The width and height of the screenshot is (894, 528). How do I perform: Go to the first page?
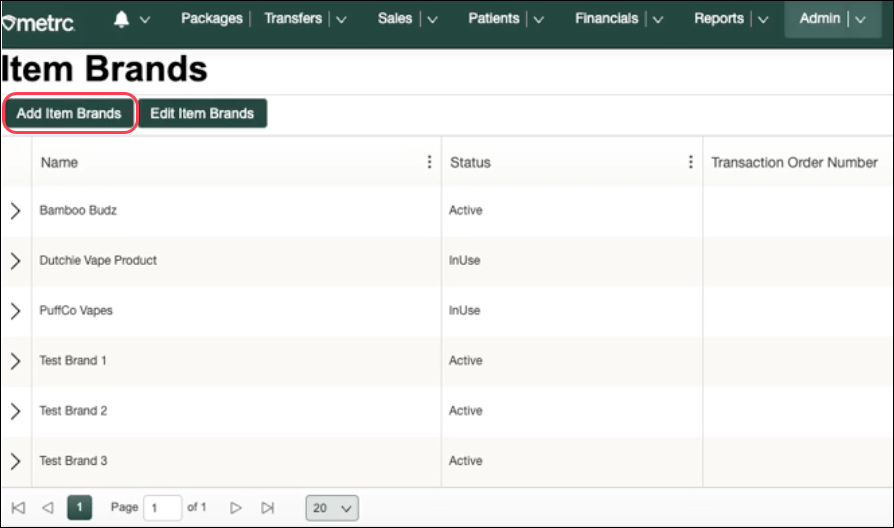click(x=18, y=507)
